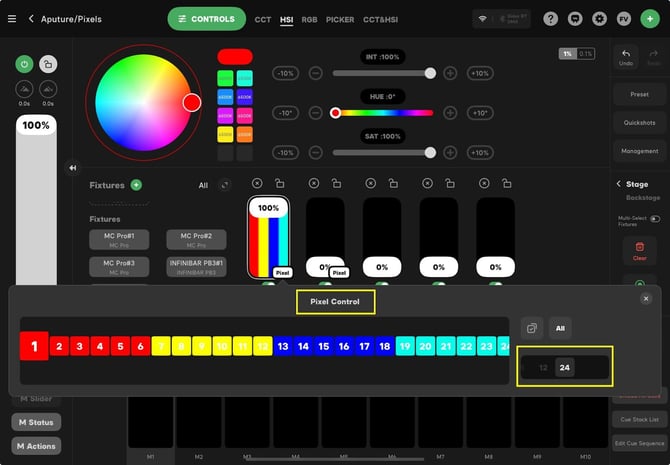This screenshot has height=465, width=670.
Task: Select all pixels with the All button
Action: 560,328
